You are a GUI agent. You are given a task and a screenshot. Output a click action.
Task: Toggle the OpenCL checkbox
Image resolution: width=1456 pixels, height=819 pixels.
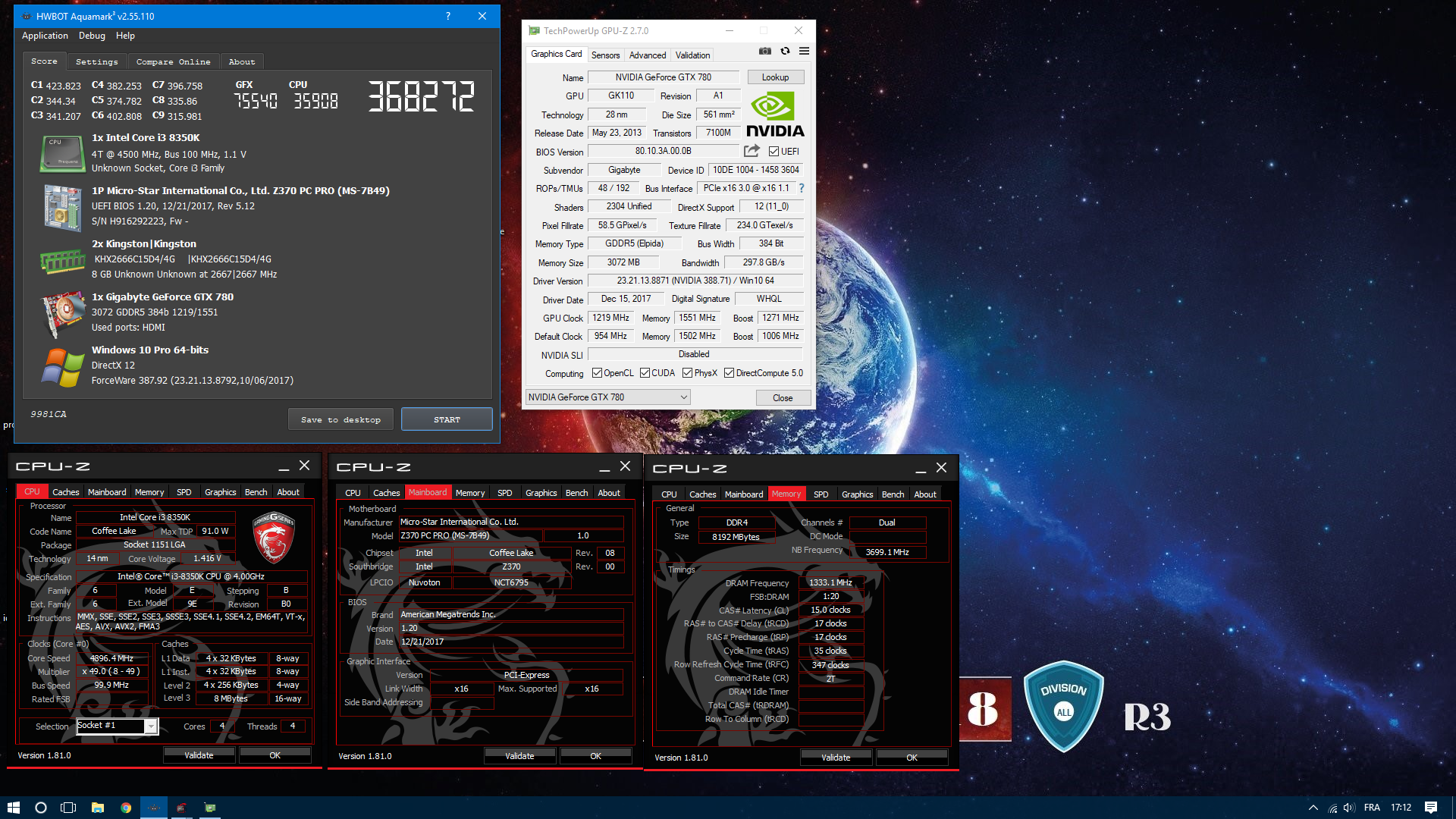pyautogui.click(x=597, y=373)
